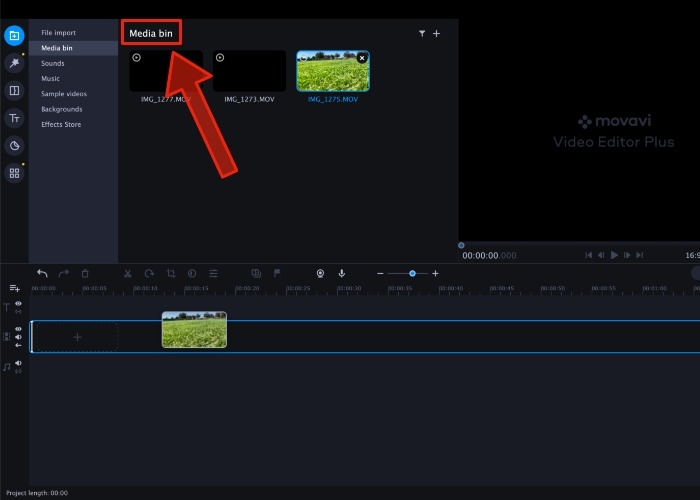
Task: Open the Import panel in the left sidebar
Action: (14, 36)
